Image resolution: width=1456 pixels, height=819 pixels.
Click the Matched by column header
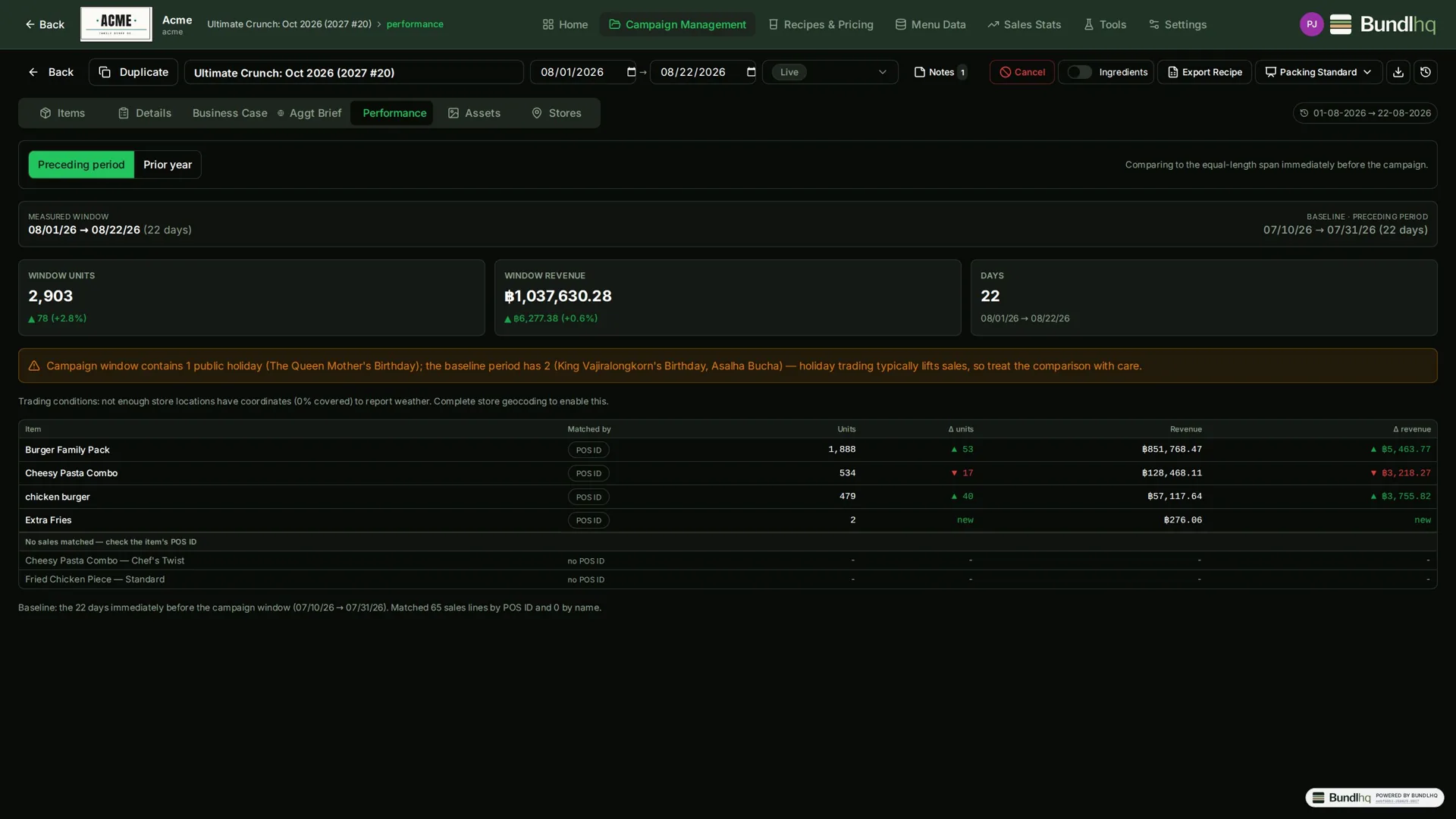(x=589, y=429)
